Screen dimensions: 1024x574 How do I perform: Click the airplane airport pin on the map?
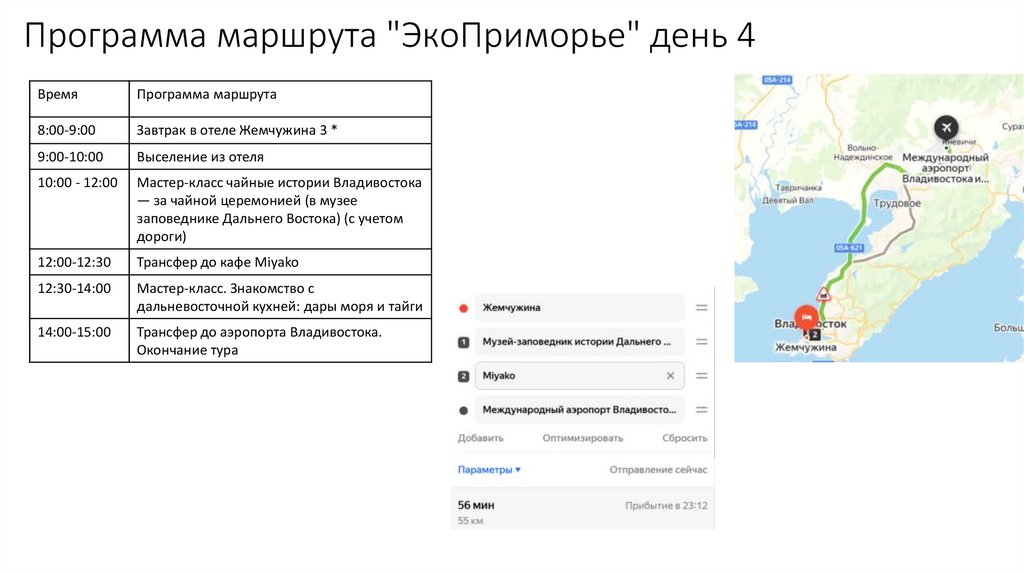(946, 127)
